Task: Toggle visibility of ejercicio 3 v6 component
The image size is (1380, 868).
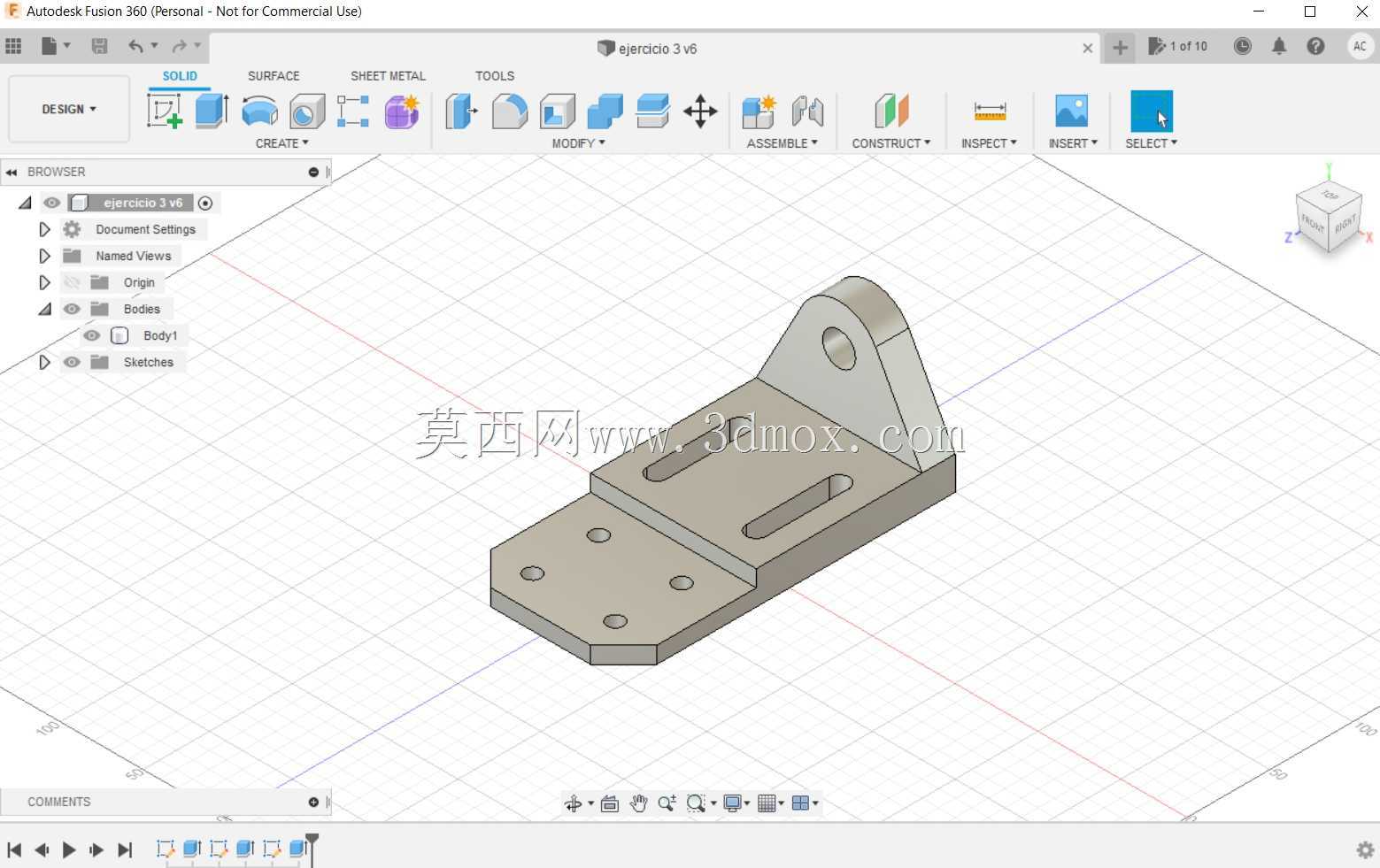Action: click(52, 203)
